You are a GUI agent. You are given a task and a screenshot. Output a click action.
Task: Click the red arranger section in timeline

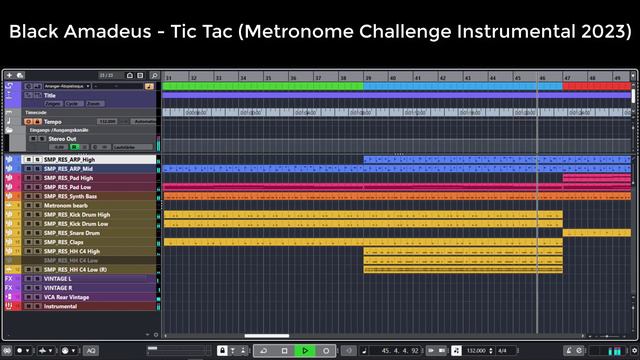point(597,86)
